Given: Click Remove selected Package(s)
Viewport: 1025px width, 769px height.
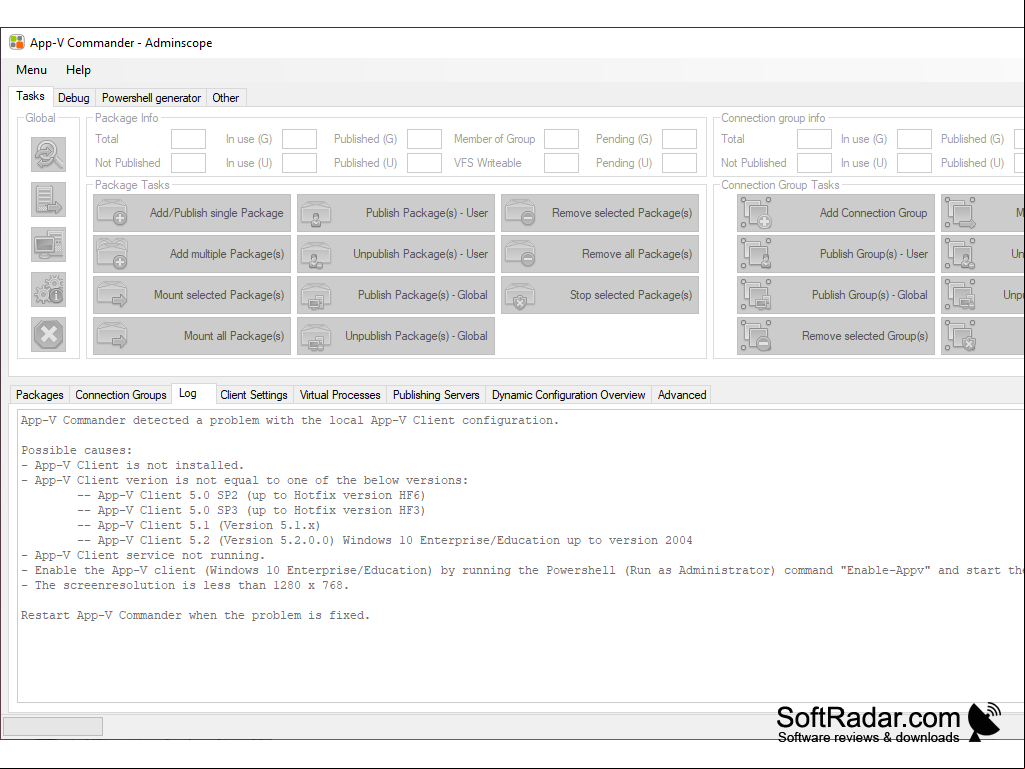Looking at the screenshot, I should point(599,213).
